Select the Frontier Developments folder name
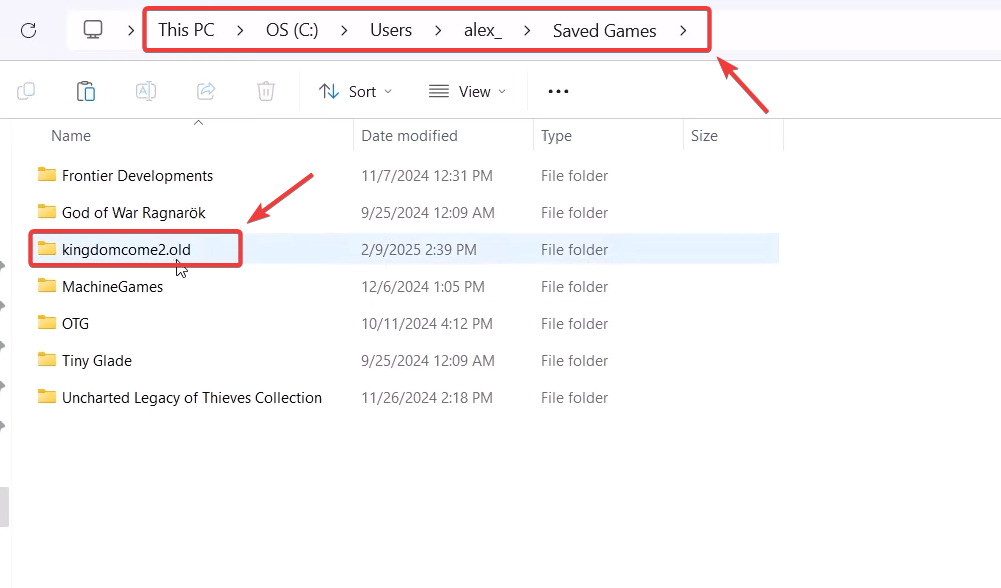1001x588 pixels. pyautogui.click(x=137, y=176)
